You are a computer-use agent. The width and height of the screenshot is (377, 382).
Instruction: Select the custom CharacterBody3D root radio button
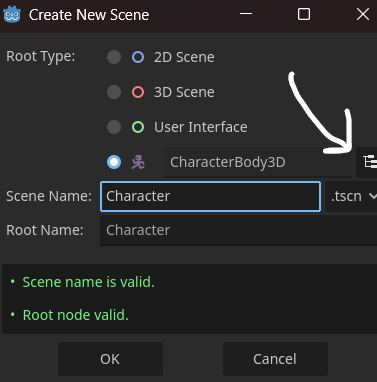point(114,162)
